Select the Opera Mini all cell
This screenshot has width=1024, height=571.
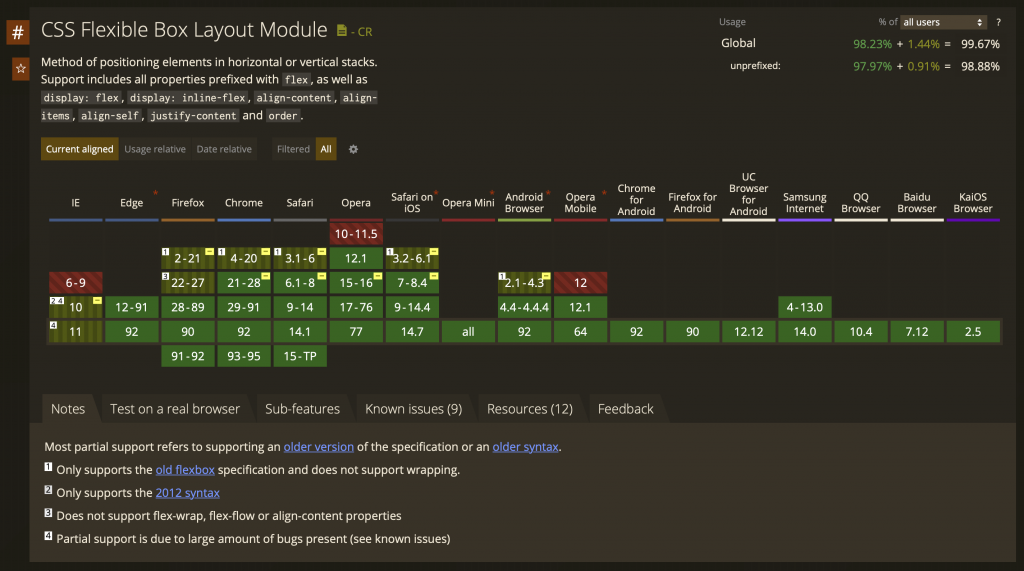[x=468, y=332]
